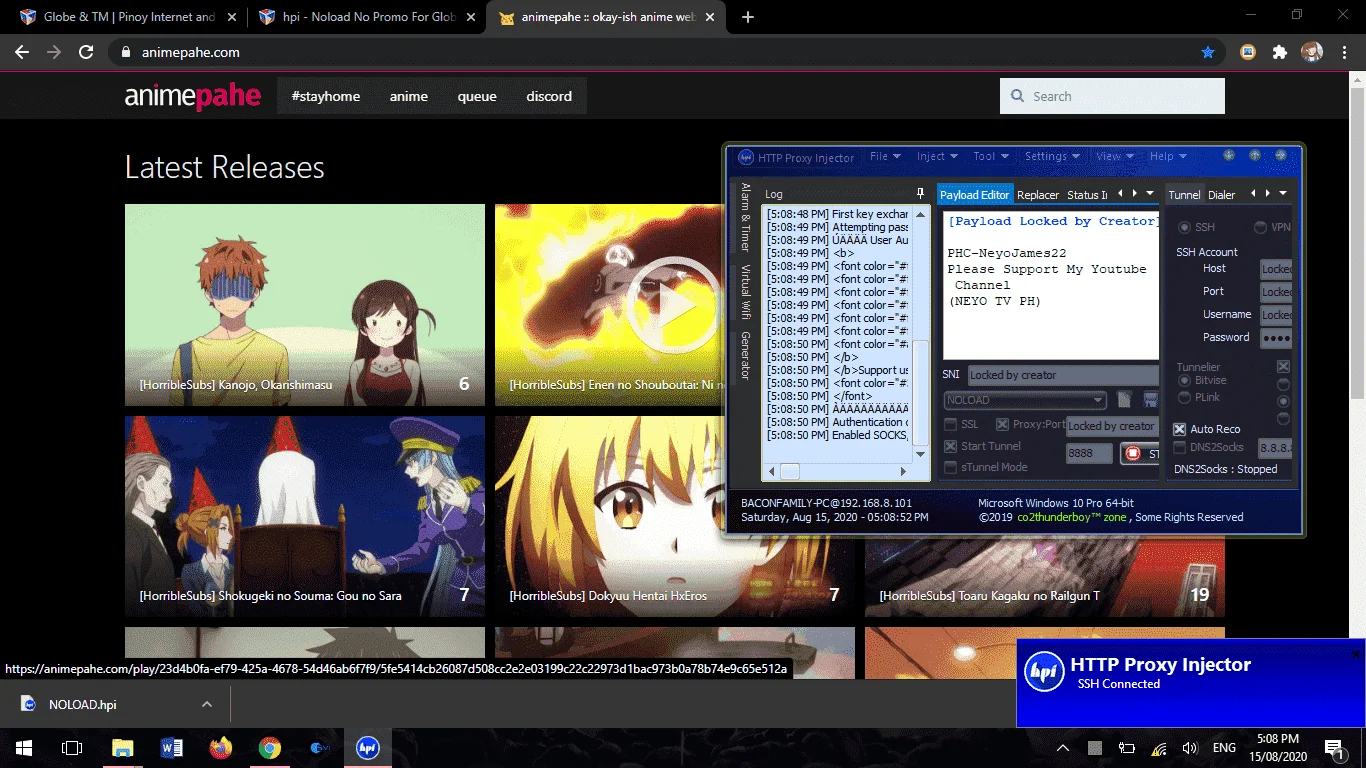Open Task View on the taskbar
The width and height of the screenshot is (1366, 768).
(71, 747)
